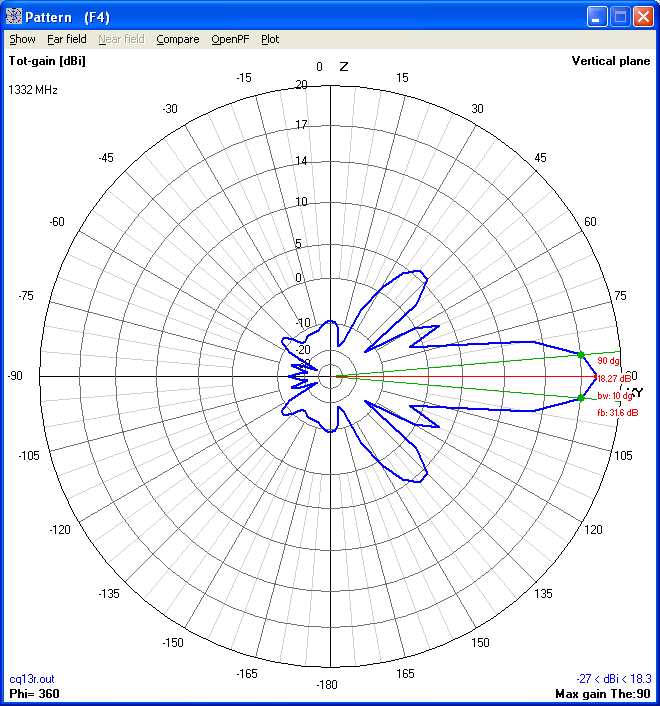Open the Compare menu

click(x=177, y=39)
